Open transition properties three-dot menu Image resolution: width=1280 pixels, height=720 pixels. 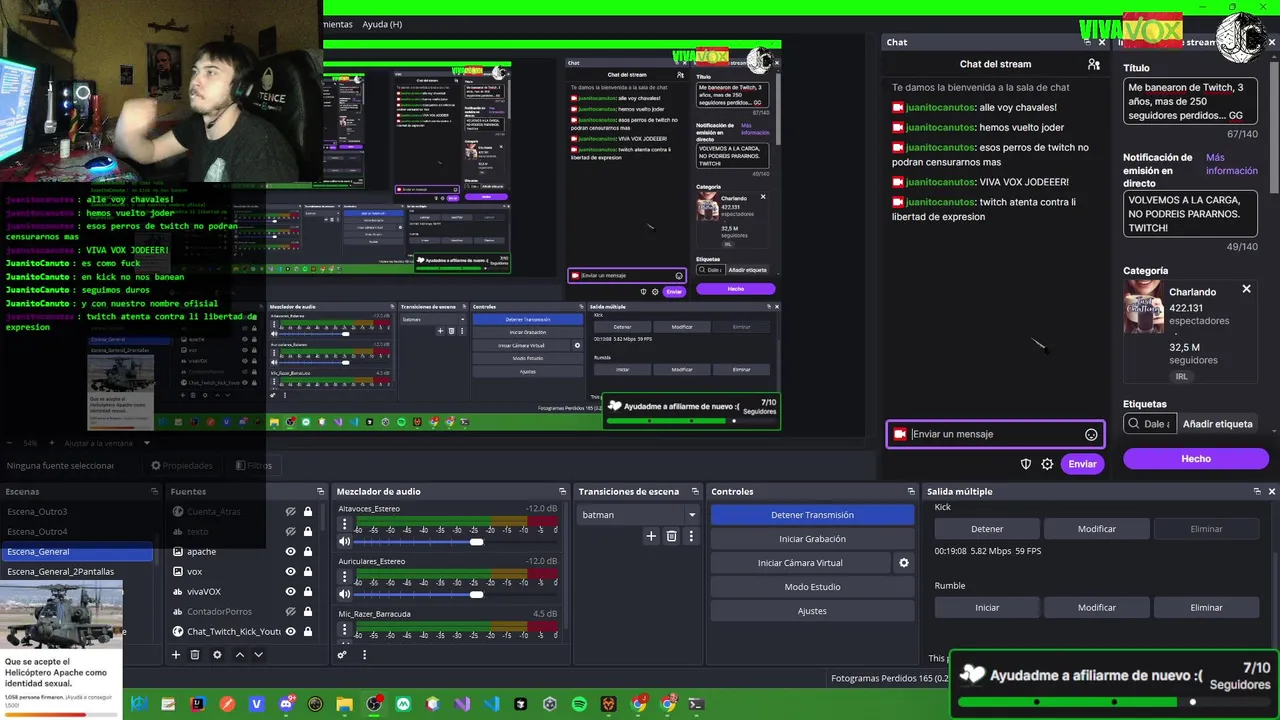[690, 536]
